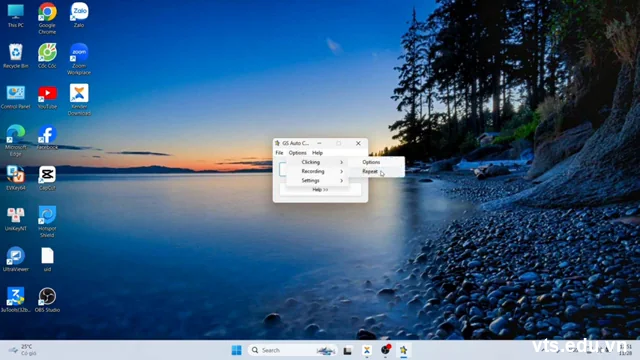Open File menu in GS Auto Clicker
Screen dimensions: 640x360
279,153
